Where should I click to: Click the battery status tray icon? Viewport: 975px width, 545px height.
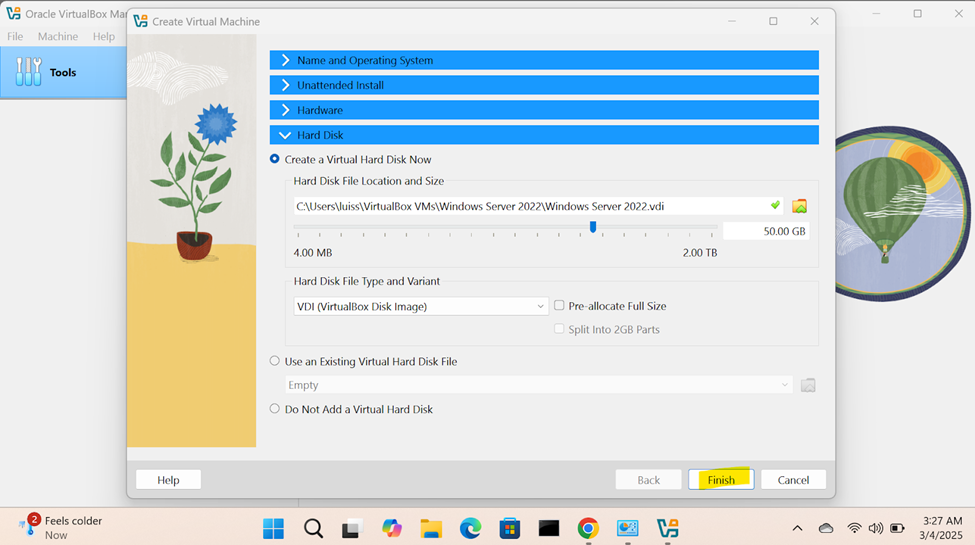[897, 528]
